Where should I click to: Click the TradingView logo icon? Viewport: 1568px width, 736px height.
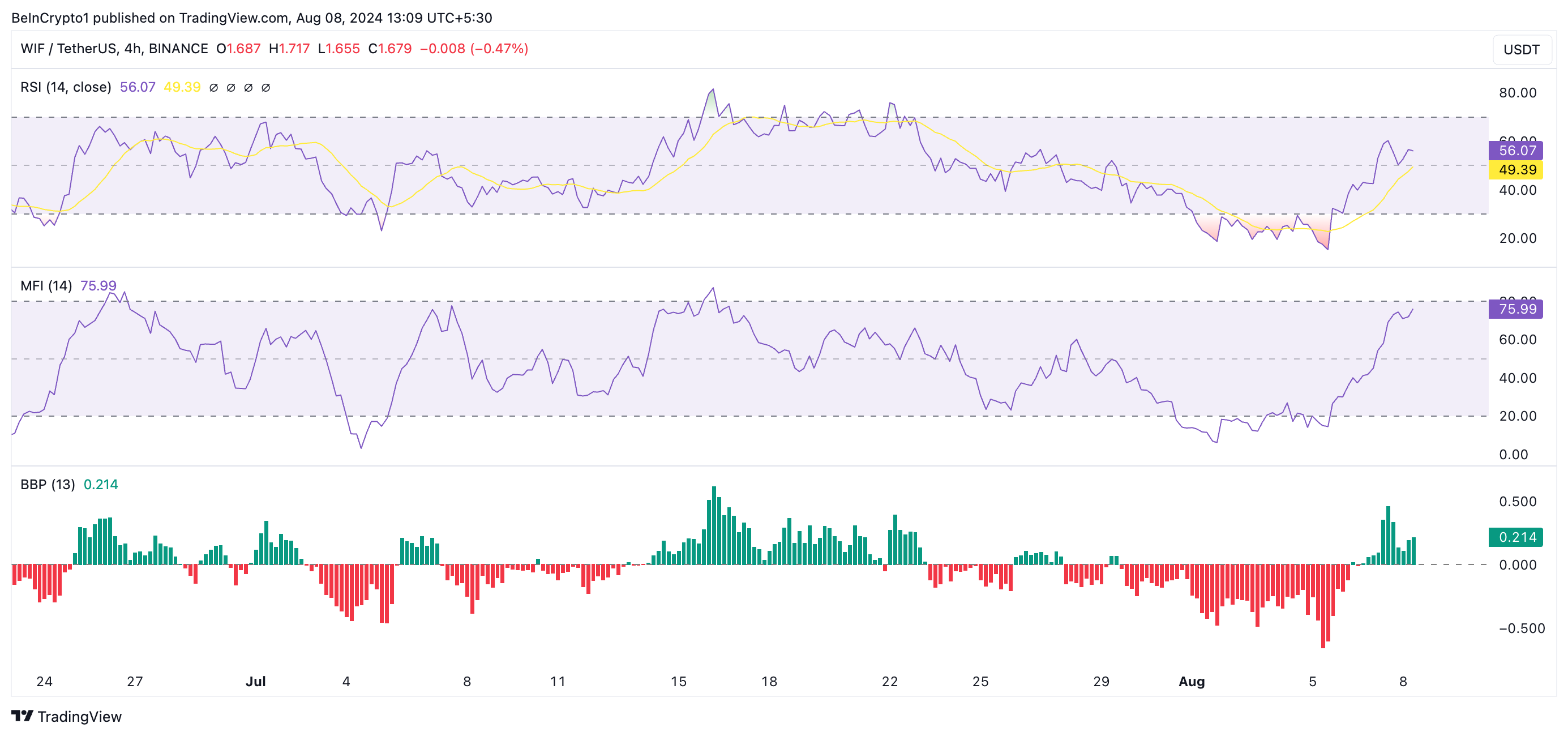(x=22, y=715)
